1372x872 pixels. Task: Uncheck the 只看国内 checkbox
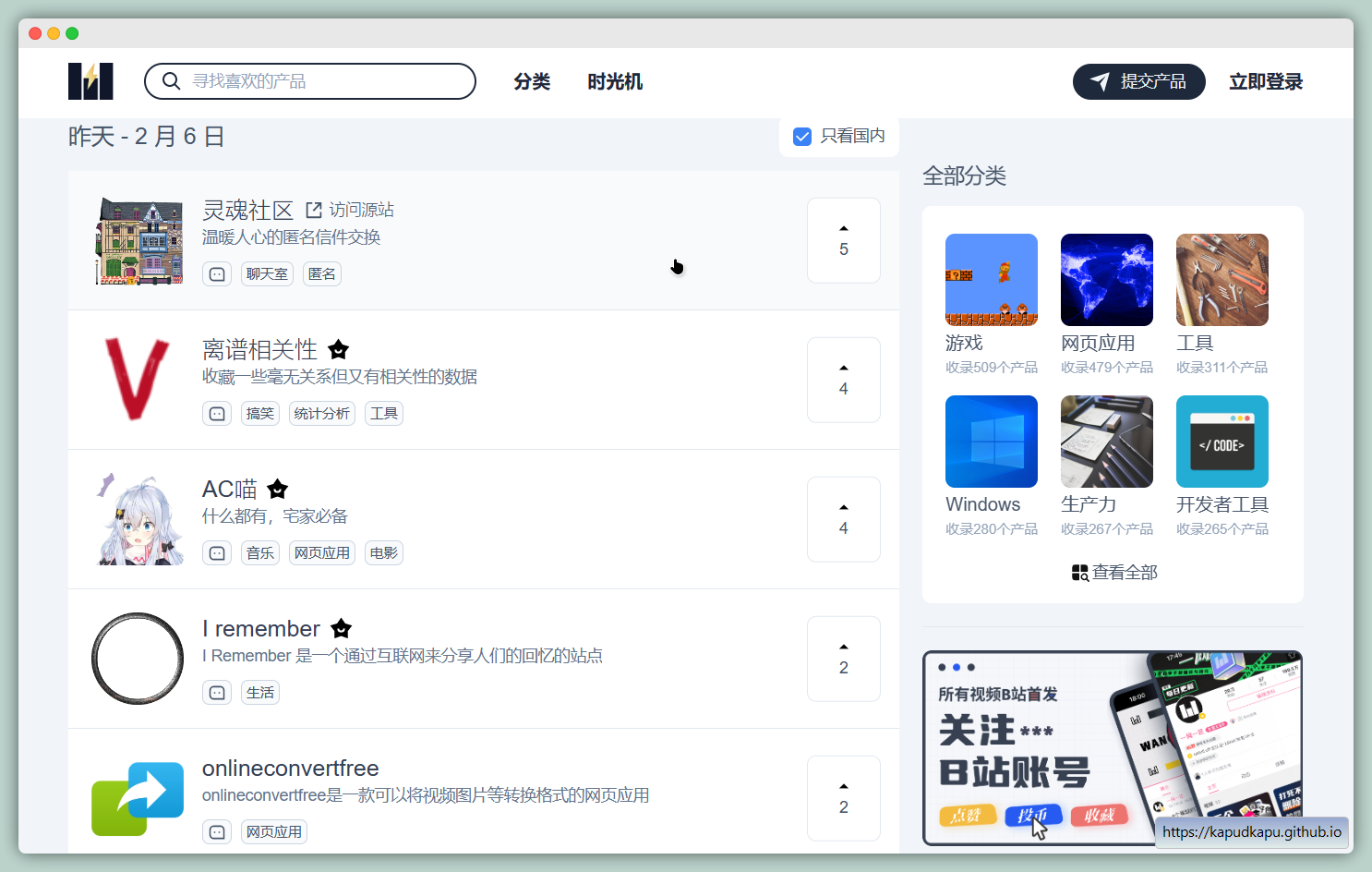pos(802,137)
